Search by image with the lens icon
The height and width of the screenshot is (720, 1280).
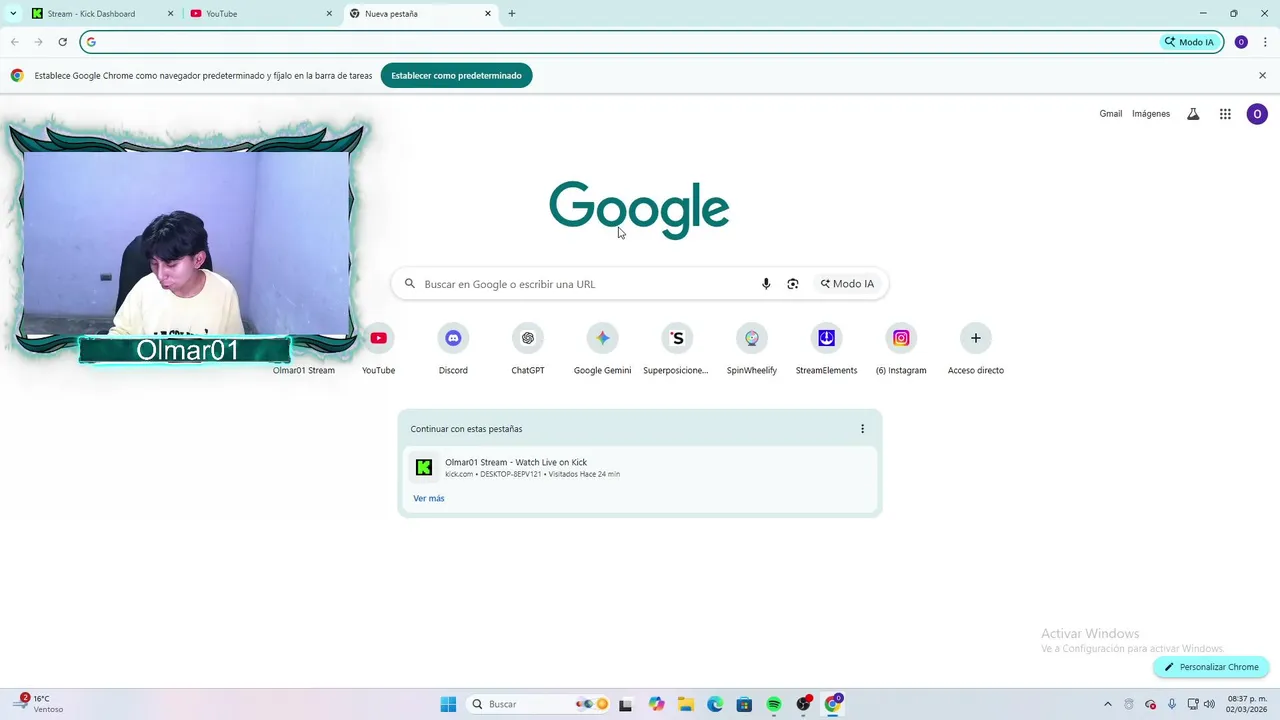click(x=793, y=284)
